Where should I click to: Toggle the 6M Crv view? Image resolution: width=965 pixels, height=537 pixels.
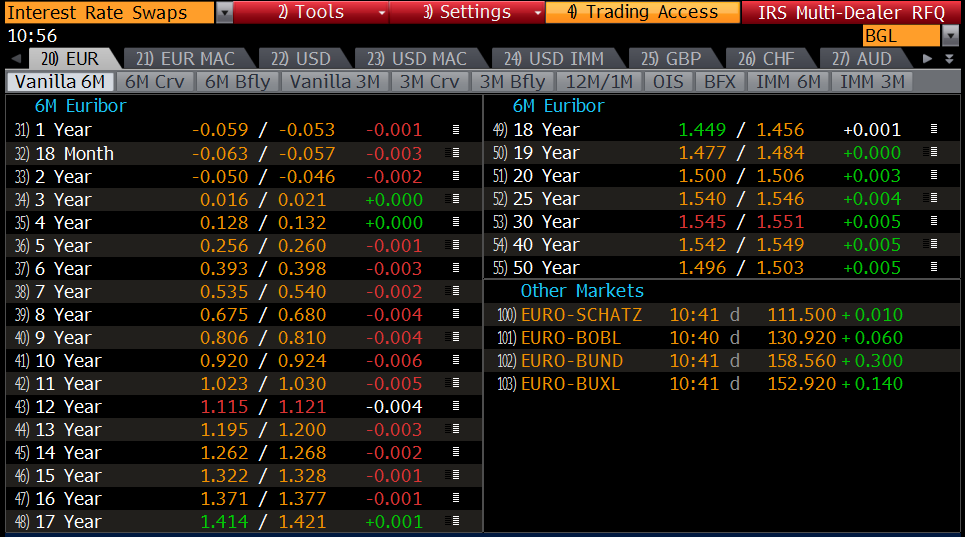click(x=155, y=82)
